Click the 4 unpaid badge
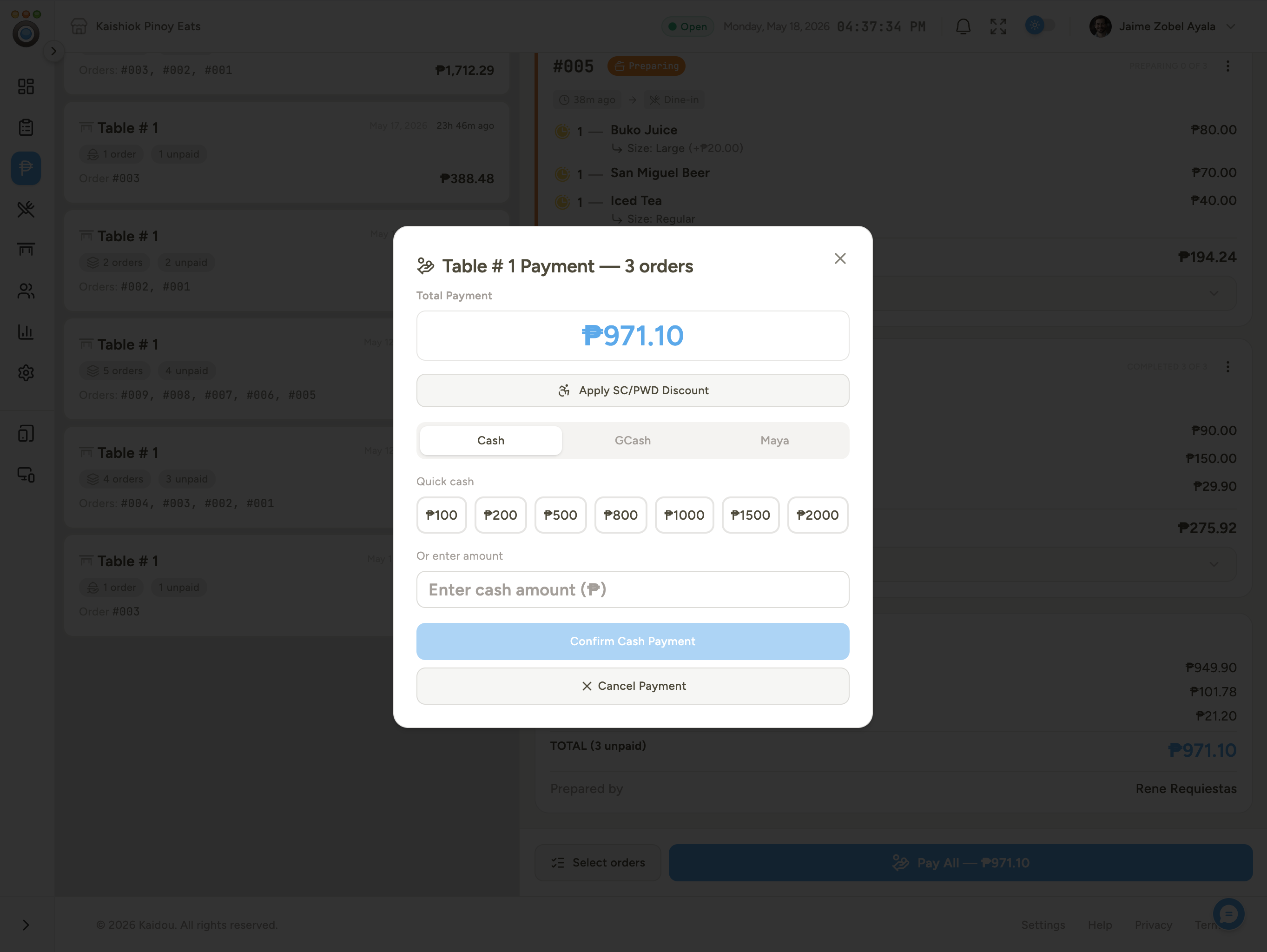 [x=187, y=370]
